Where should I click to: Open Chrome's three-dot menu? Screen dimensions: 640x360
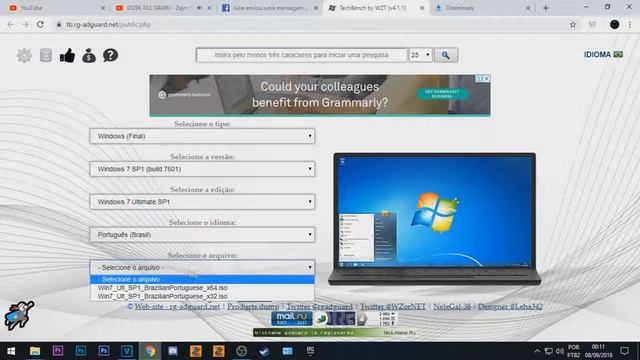pos(630,24)
